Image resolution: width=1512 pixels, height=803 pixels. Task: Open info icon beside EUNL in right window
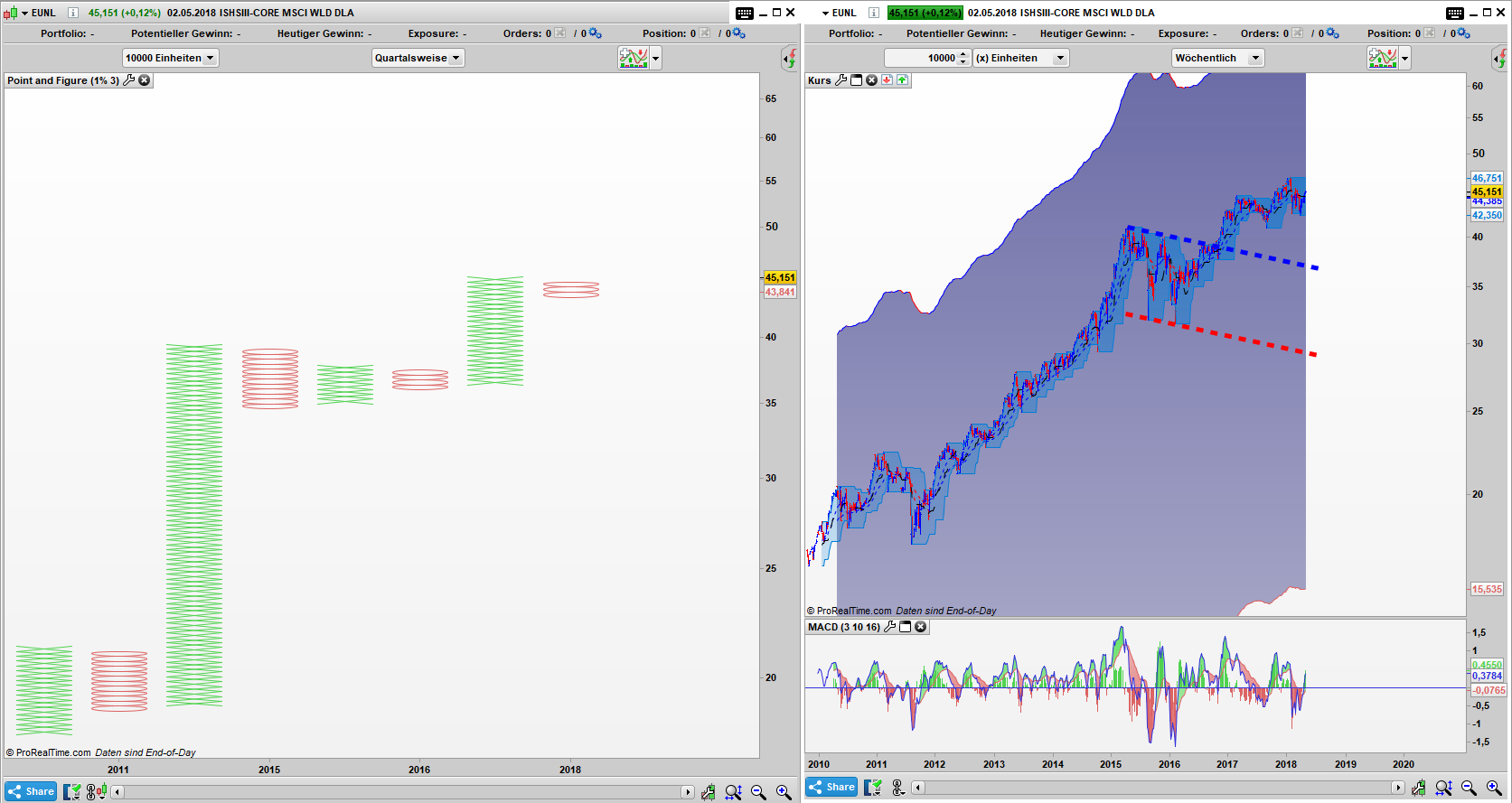click(x=874, y=13)
